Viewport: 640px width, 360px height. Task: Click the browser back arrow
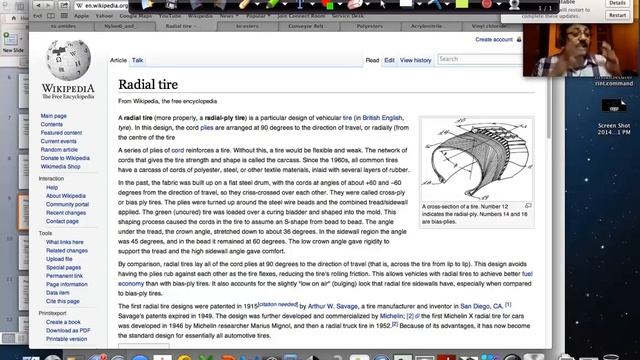click(x=38, y=5)
